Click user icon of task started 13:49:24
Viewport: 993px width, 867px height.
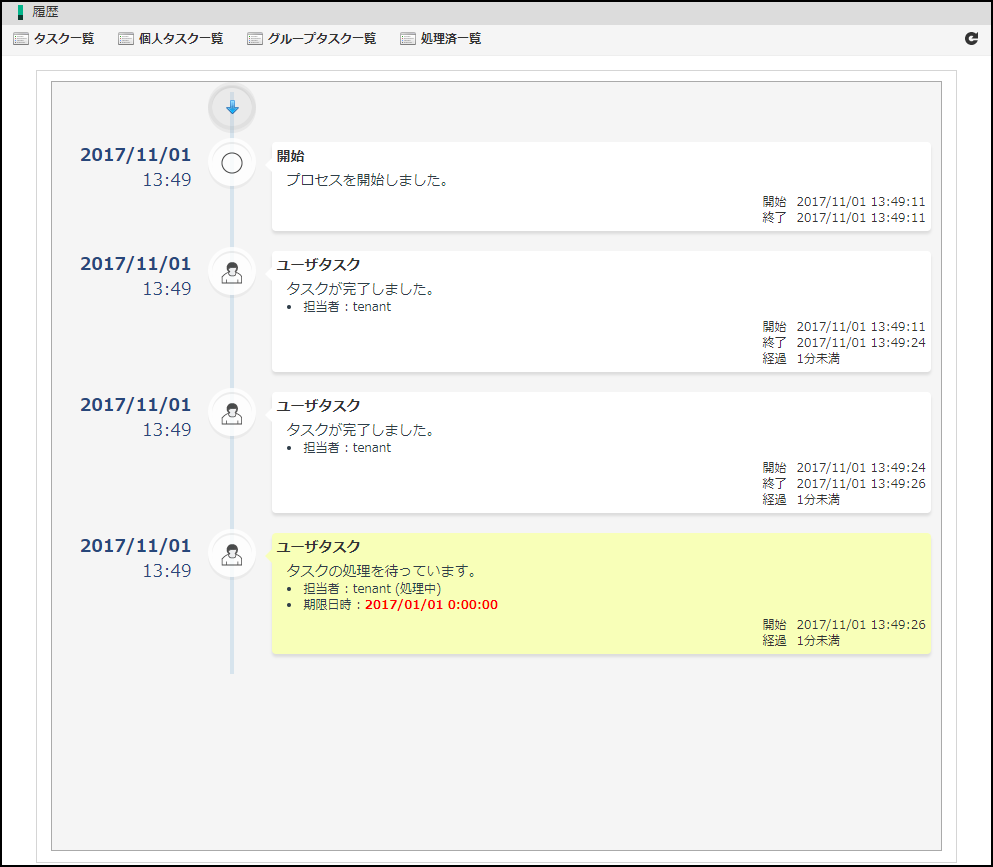232,414
